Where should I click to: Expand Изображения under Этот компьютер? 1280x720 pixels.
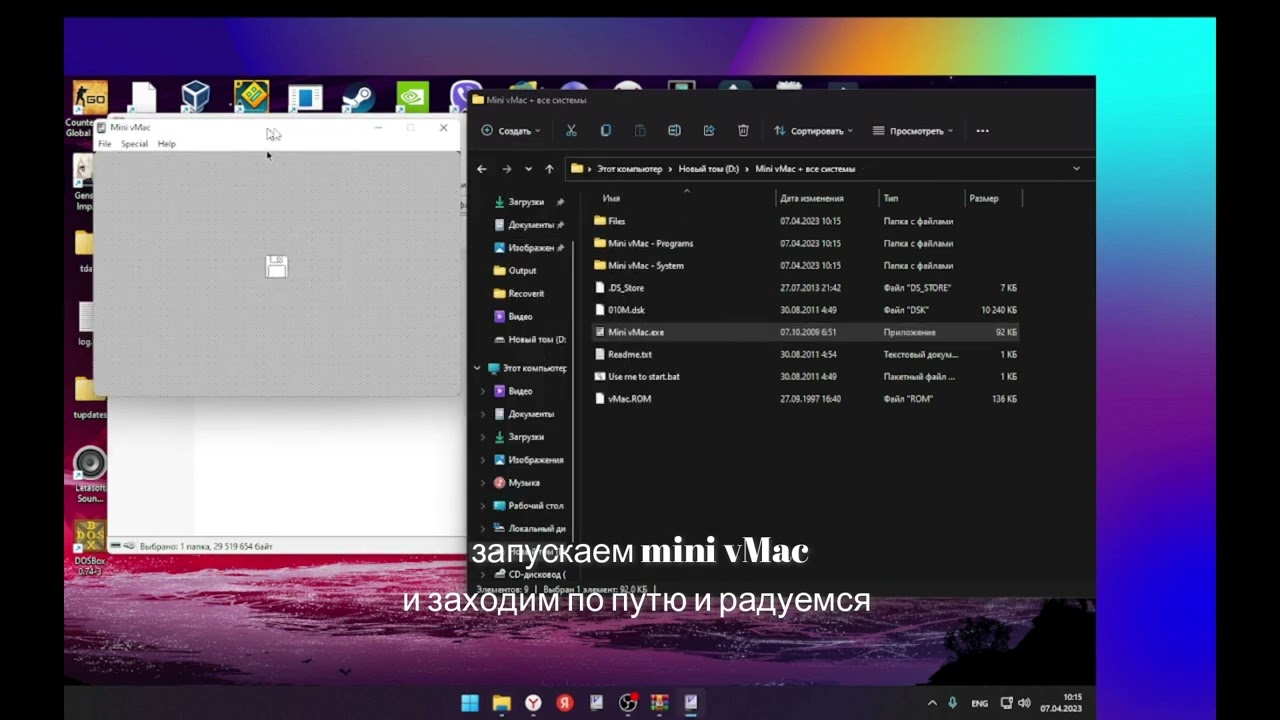483,460
